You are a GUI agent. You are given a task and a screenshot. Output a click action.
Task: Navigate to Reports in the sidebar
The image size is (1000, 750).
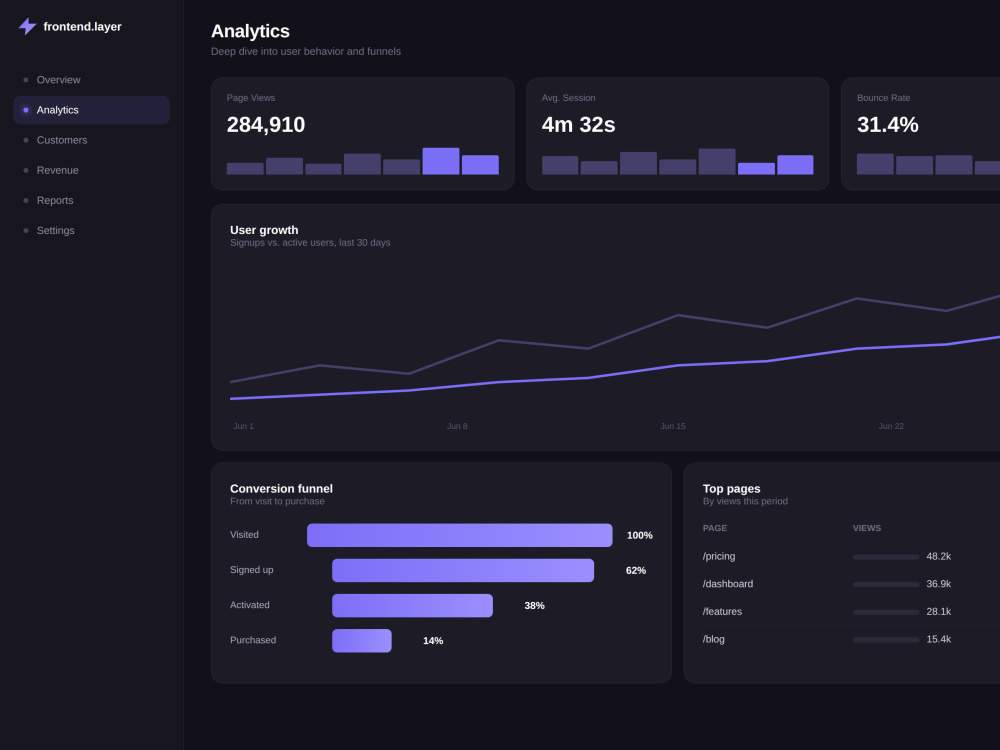[x=91, y=200]
